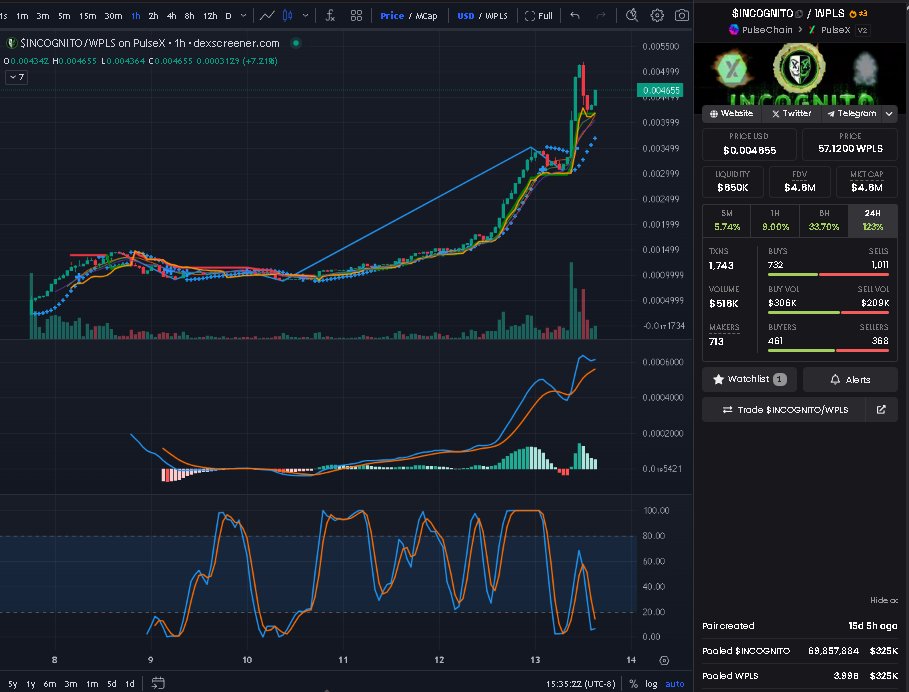Select the 24H price change tab
The width and height of the screenshot is (909, 692).
(872, 220)
